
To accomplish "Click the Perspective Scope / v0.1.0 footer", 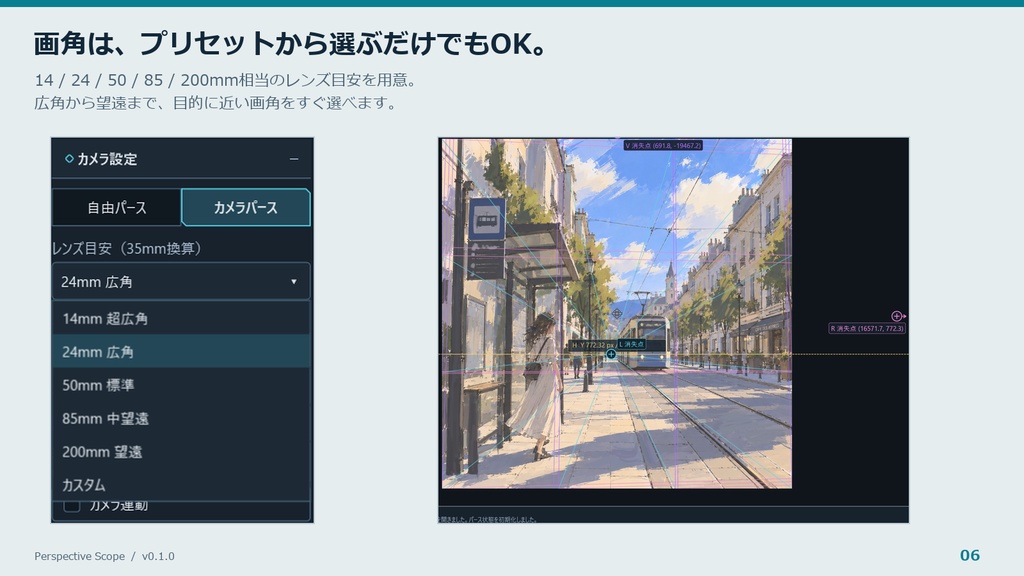I will click(x=104, y=556).
